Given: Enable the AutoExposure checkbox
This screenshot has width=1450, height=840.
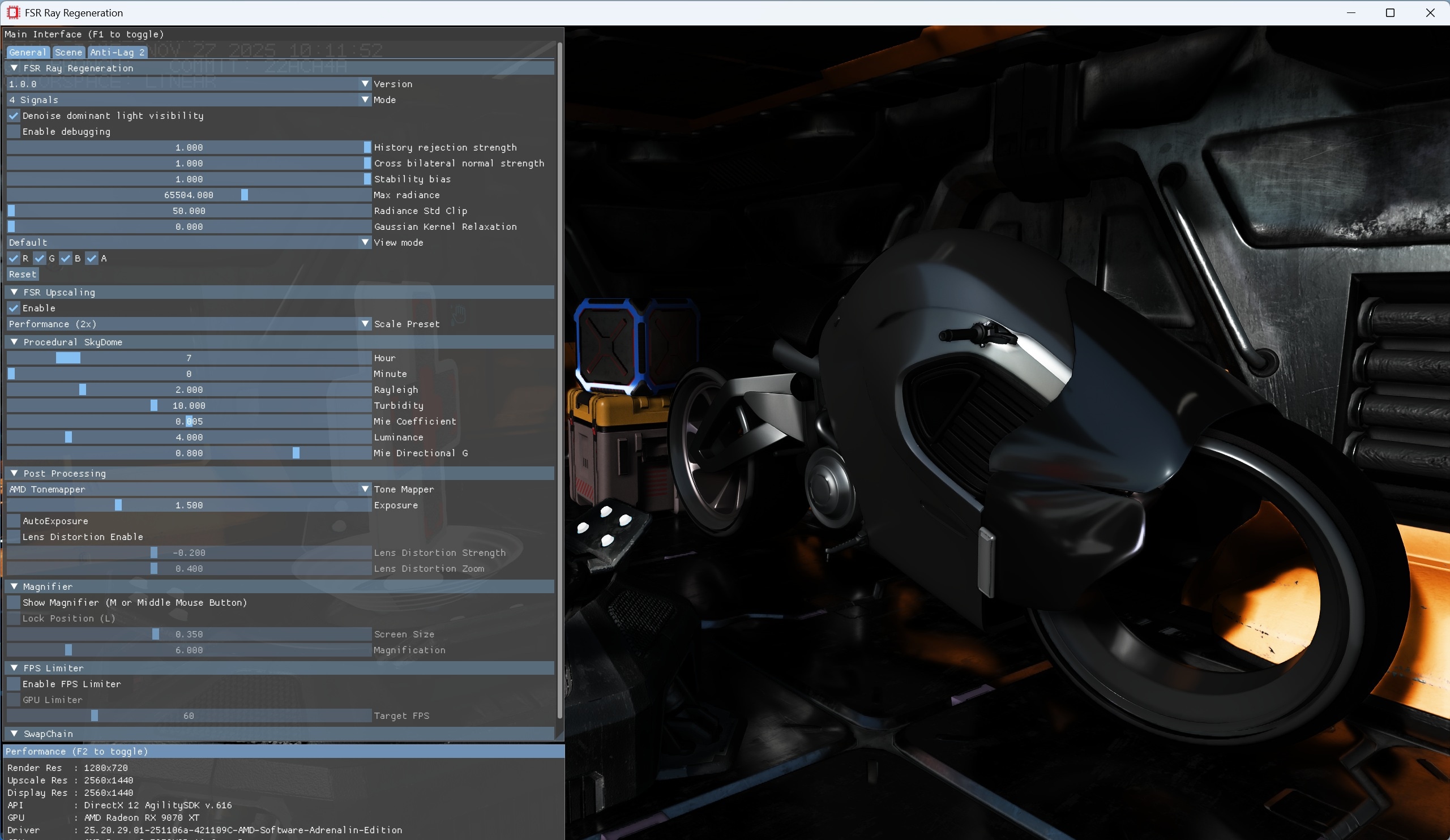Looking at the screenshot, I should (x=14, y=521).
